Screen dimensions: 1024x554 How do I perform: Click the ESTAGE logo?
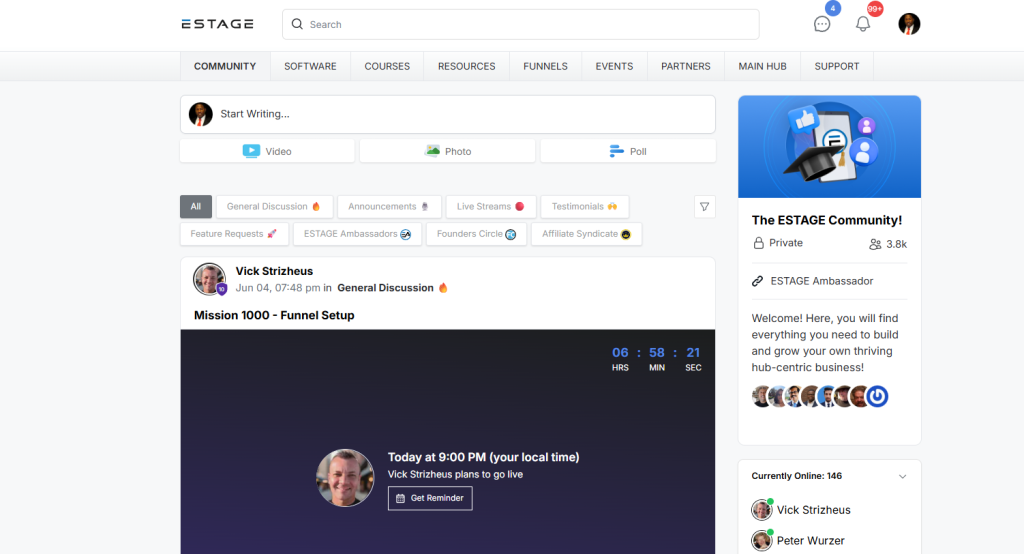coord(217,24)
